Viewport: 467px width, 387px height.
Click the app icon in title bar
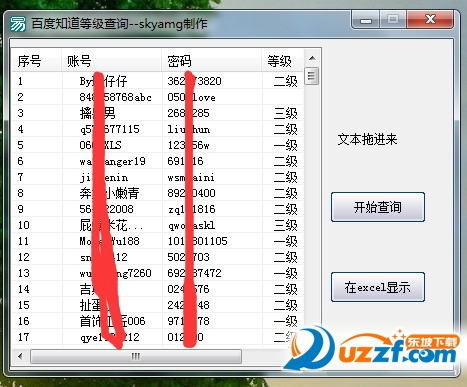18,24
